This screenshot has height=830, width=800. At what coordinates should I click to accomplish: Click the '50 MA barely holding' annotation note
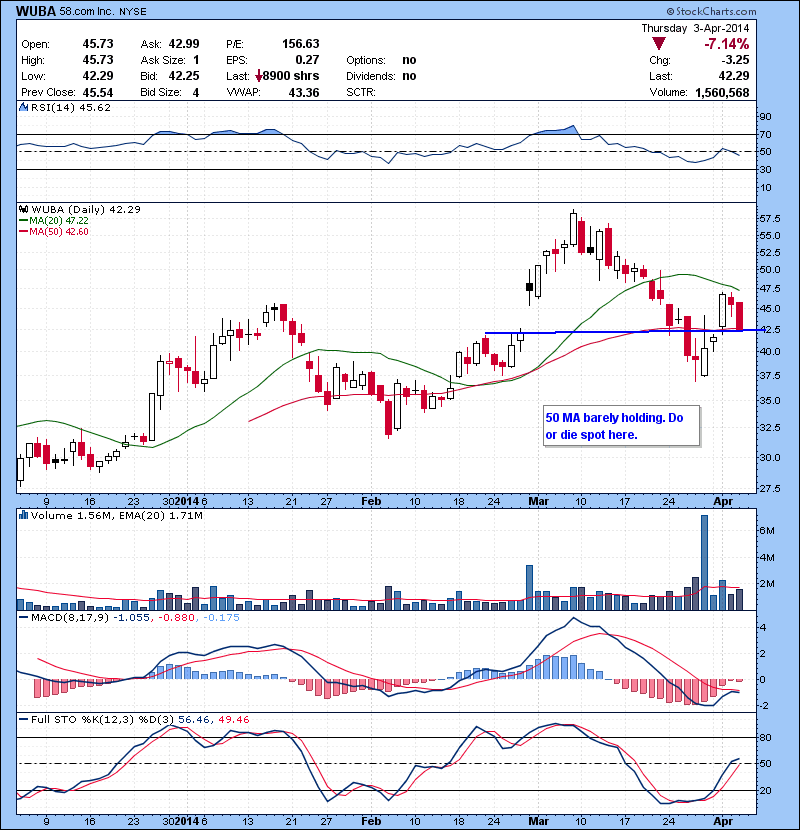coord(621,426)
